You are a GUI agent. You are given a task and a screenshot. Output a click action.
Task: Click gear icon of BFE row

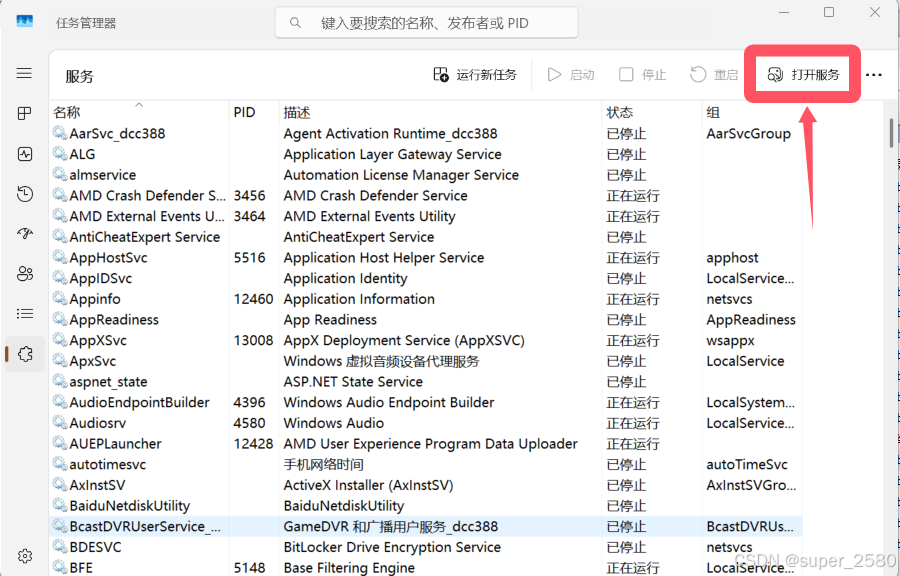coord(60,567)
